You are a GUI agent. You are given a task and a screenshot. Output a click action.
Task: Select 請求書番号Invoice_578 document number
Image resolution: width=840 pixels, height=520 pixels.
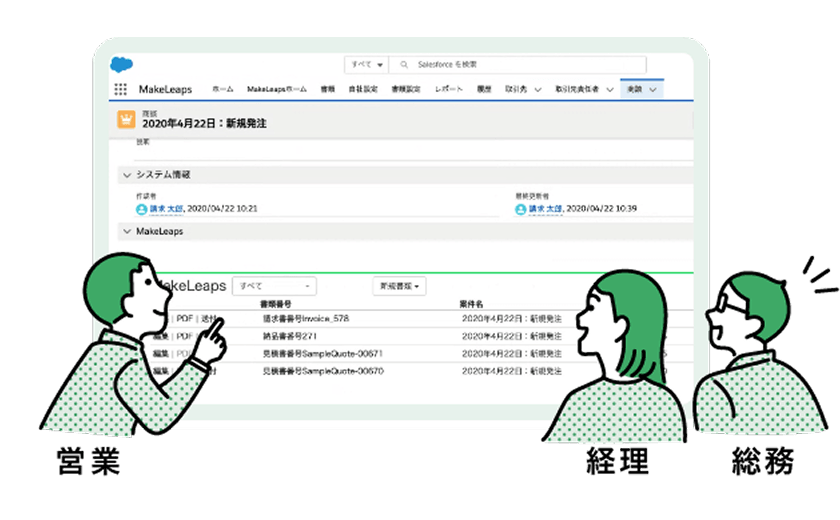tap(306, 319)
